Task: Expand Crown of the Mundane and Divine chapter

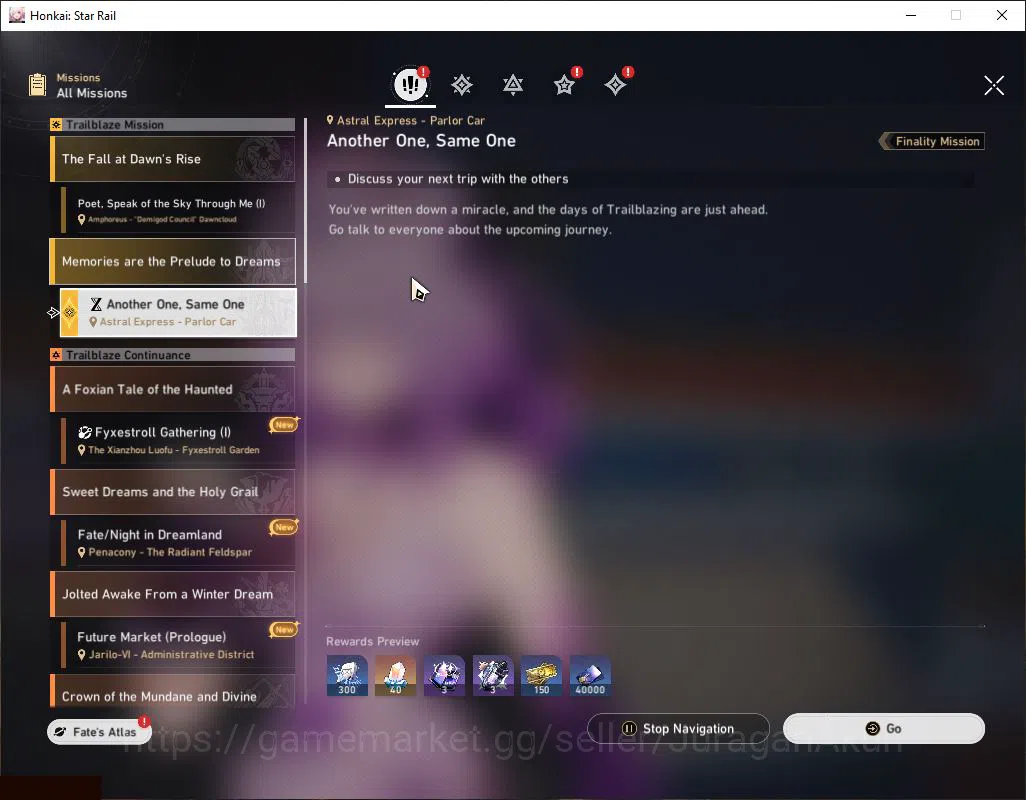Action: coord(173,691)
